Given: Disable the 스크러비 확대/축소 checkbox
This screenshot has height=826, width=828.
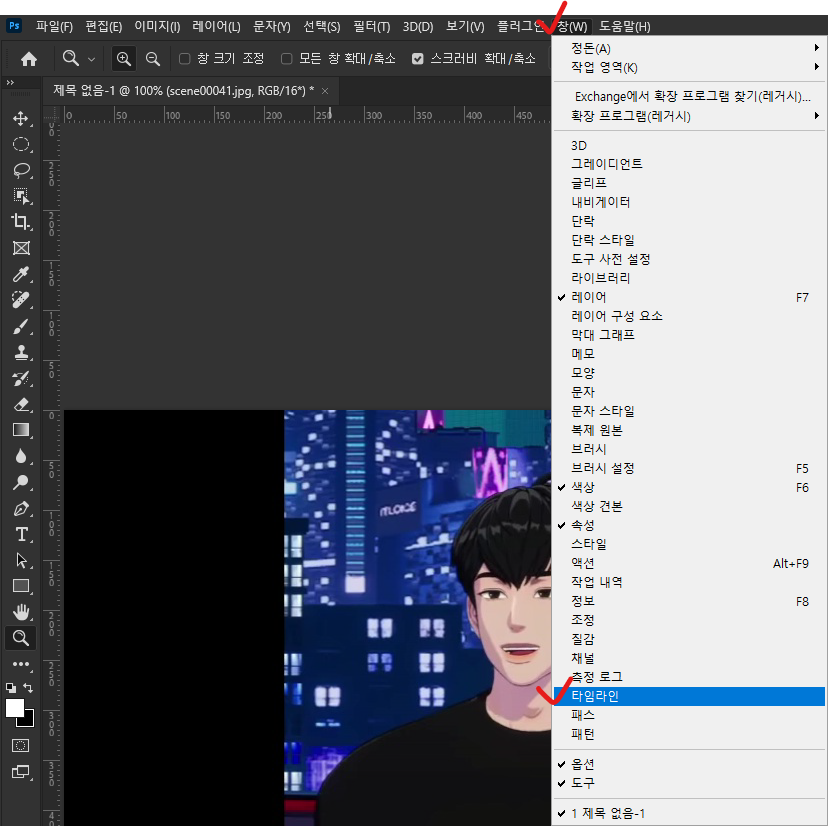Looking at the screenshot, I should (x=417, y=59).
